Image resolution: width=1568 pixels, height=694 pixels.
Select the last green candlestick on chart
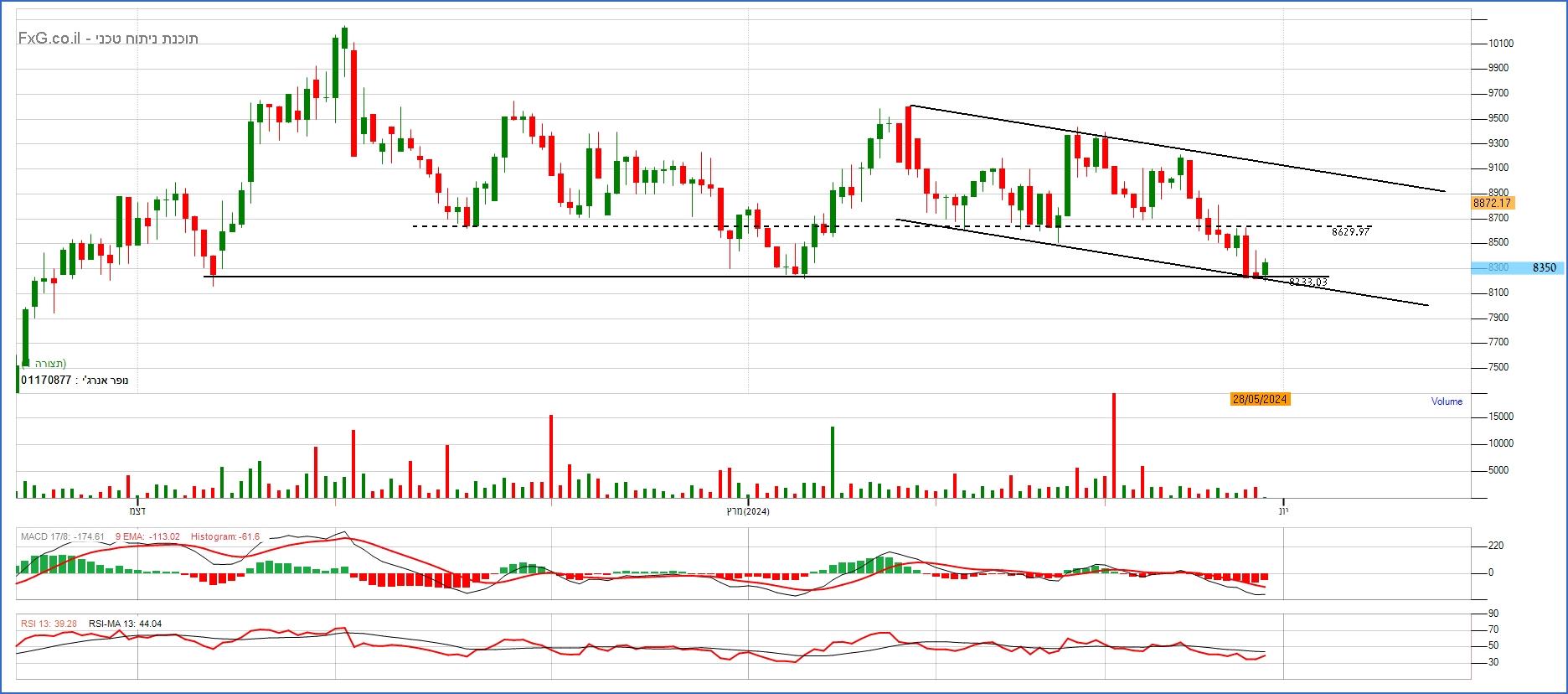click(x=1265, y=268)
